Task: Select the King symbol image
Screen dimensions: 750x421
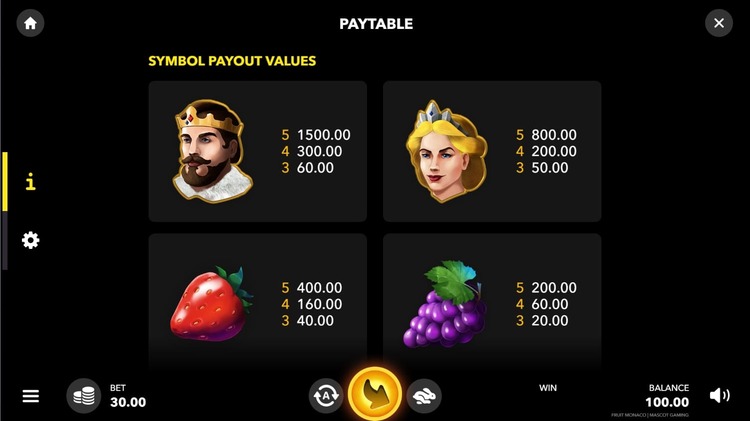Action: click(x=212, y=151)
